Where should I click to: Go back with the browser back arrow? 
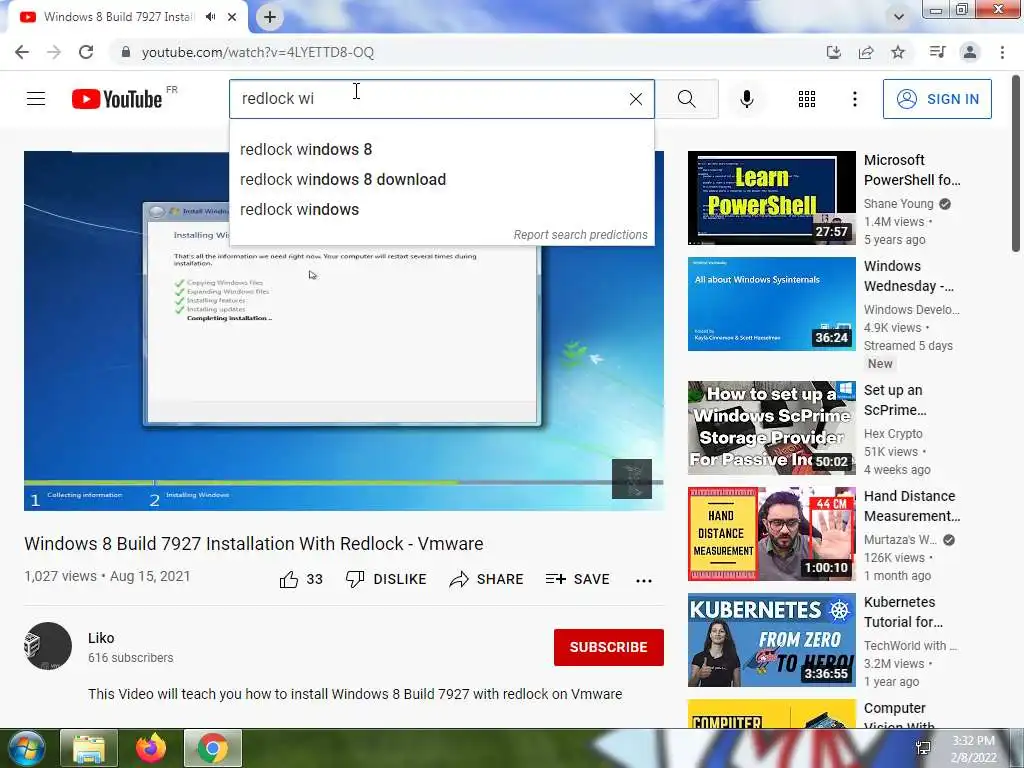22,52
